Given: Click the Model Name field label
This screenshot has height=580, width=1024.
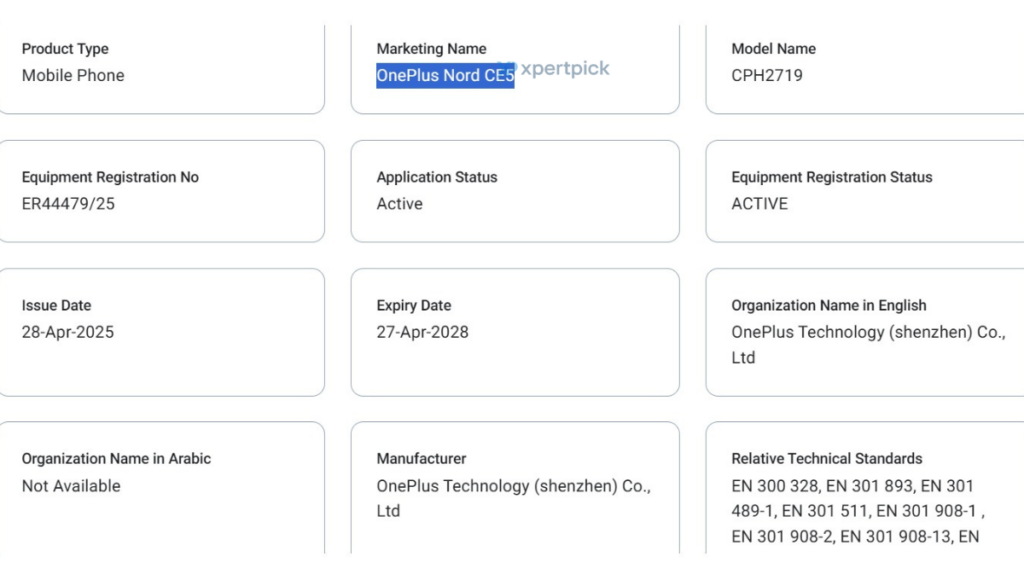Looking at the screenshot, I should [x=773, y=49].
